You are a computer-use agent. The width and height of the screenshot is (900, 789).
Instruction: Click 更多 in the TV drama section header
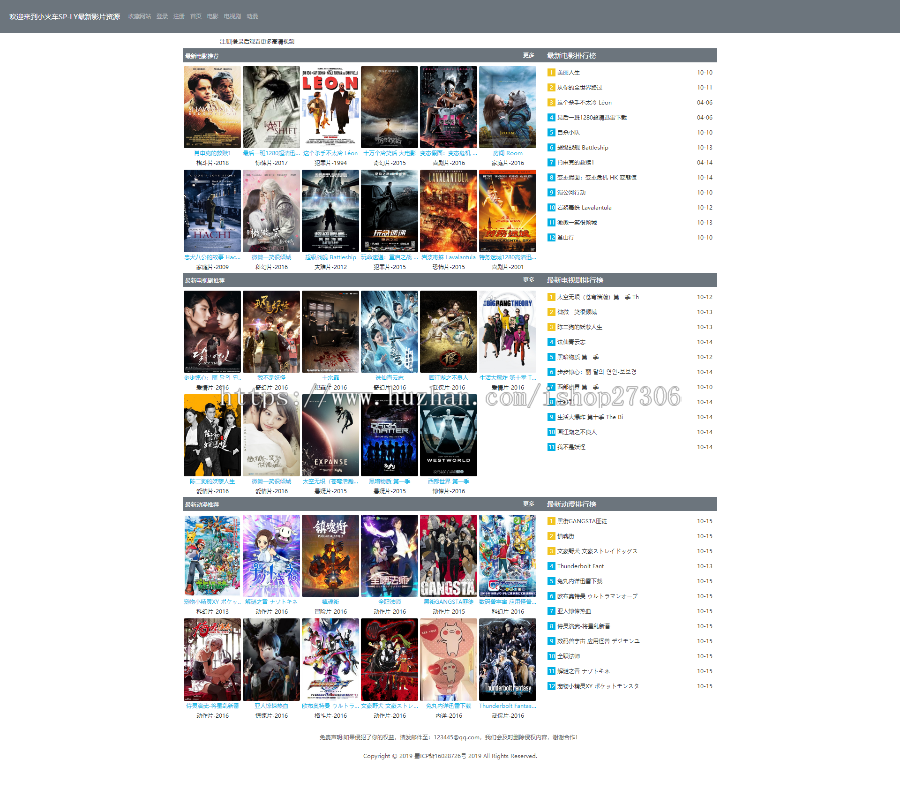[529, 280]
